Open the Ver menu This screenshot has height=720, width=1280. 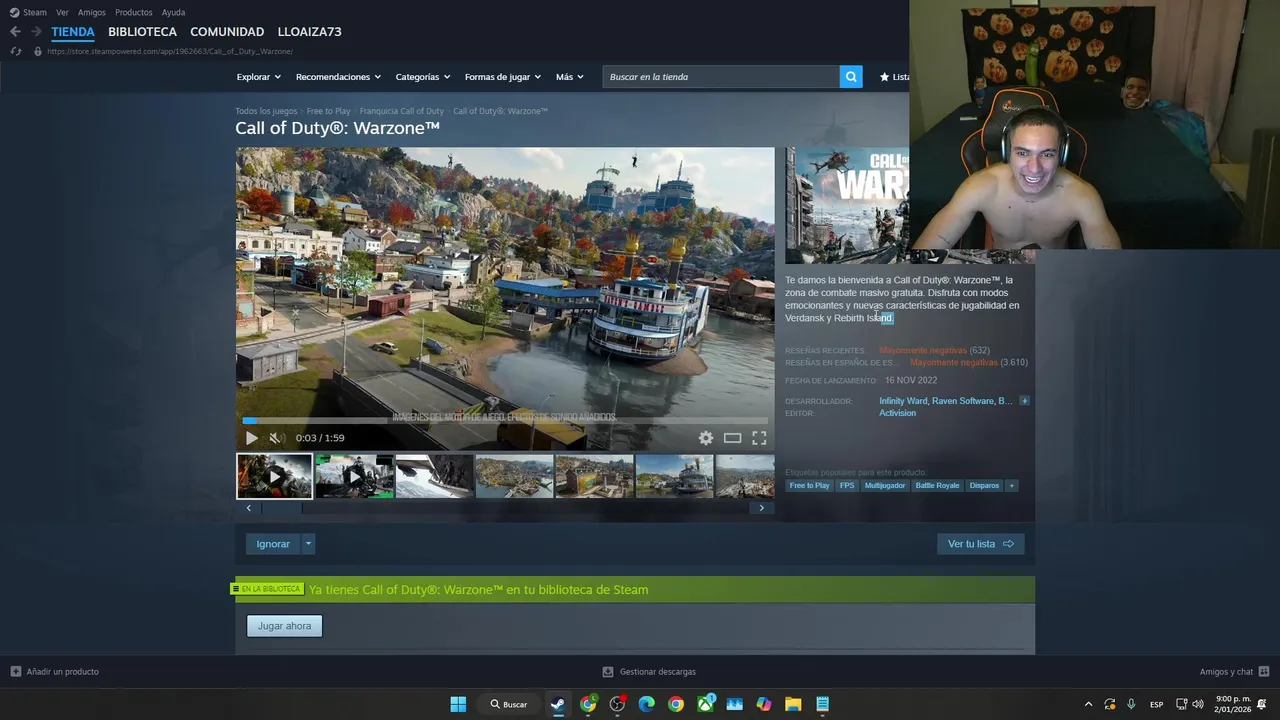pos(62,12)
